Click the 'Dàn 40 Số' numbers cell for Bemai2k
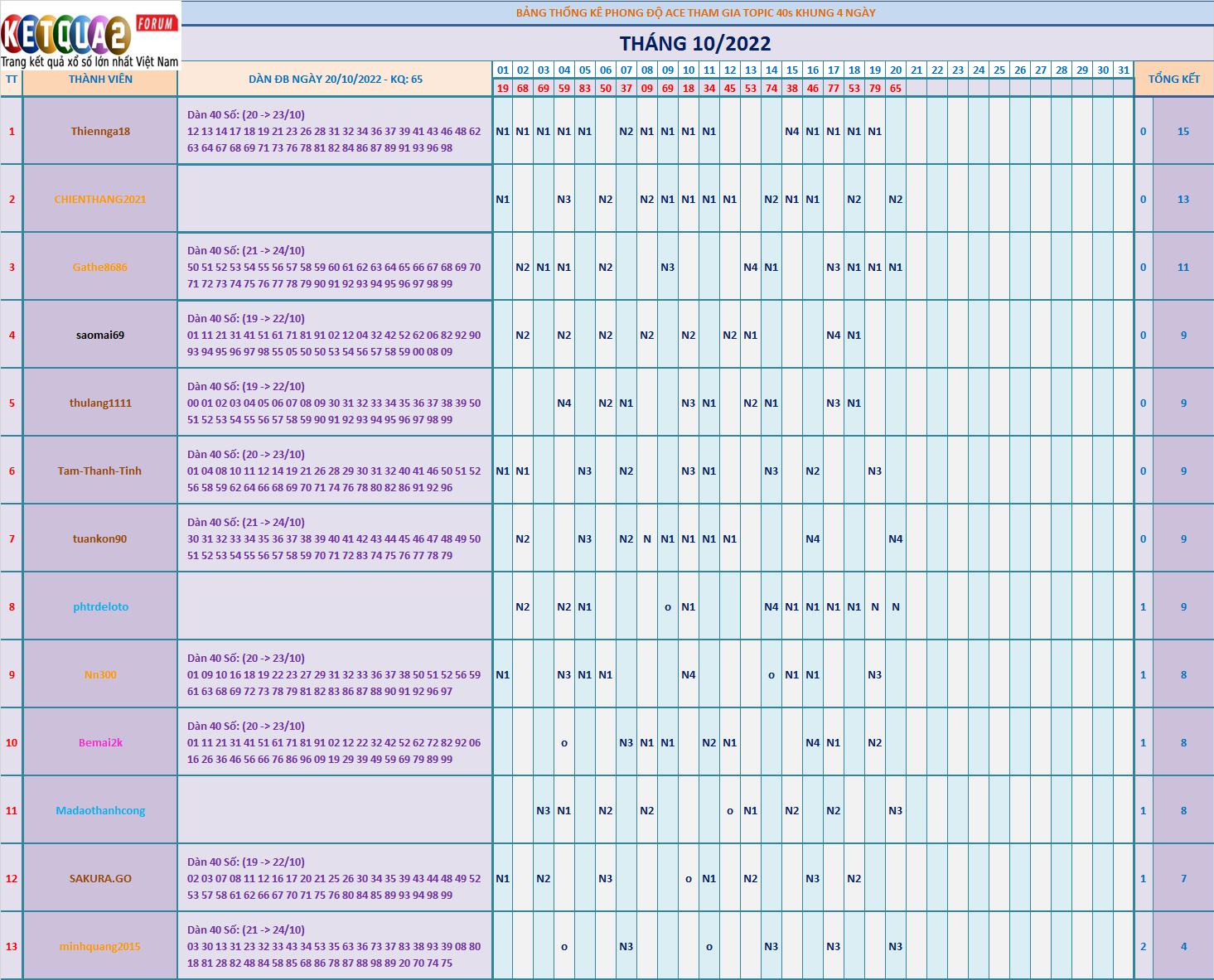1214x980 pixels. [335, 742]
